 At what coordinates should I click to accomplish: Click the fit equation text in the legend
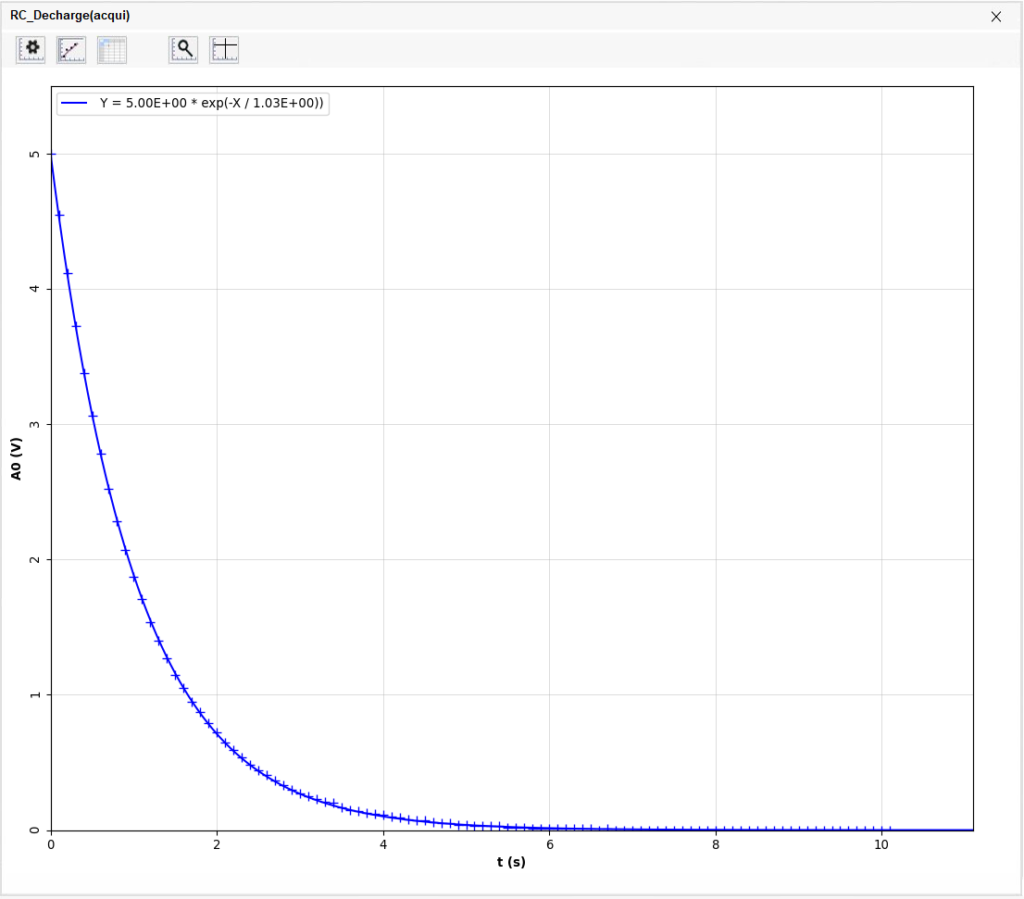point(211,103)
